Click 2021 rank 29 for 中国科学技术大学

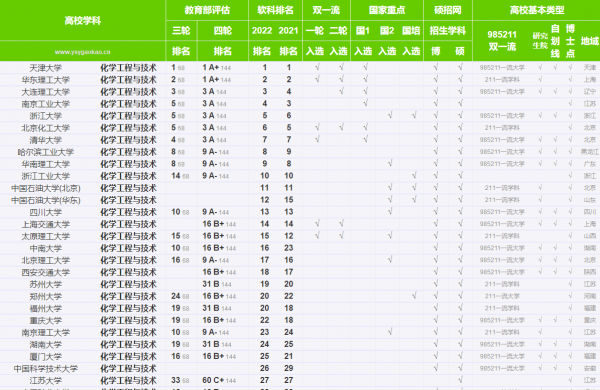(x=289, y=368)
